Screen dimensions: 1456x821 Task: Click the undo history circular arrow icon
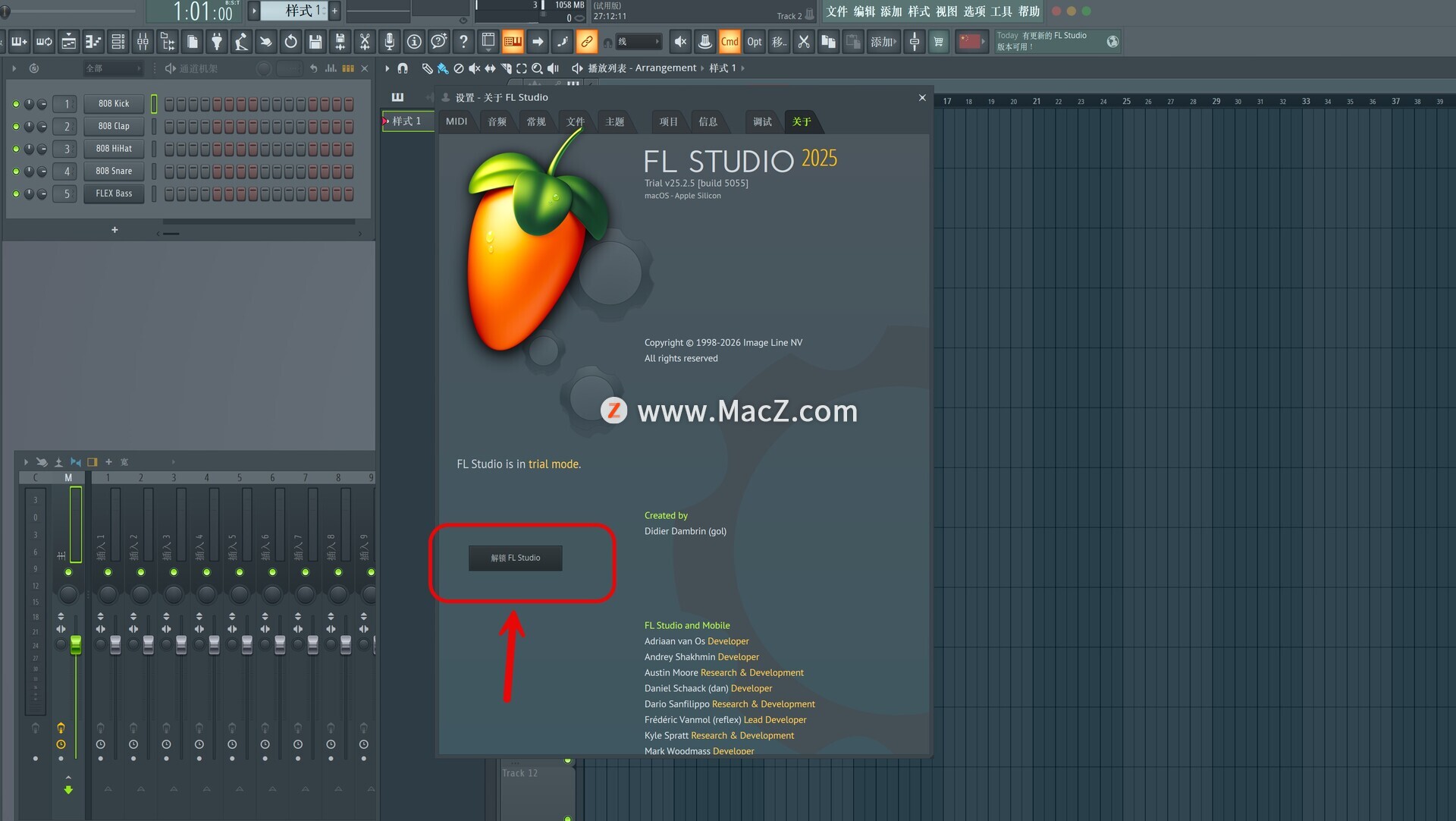coord(290,42)
